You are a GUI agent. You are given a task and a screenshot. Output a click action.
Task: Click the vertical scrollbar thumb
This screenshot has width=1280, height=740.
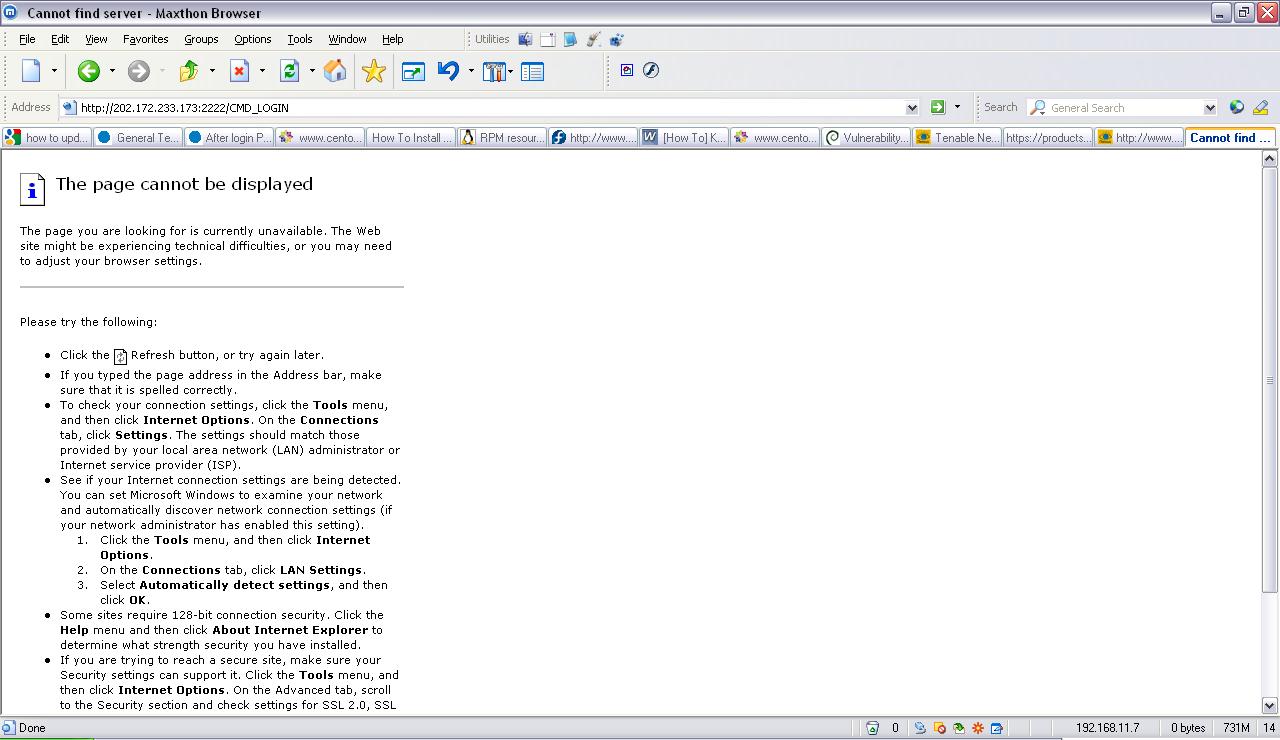pyautogui.click(x=1270, y=380)
